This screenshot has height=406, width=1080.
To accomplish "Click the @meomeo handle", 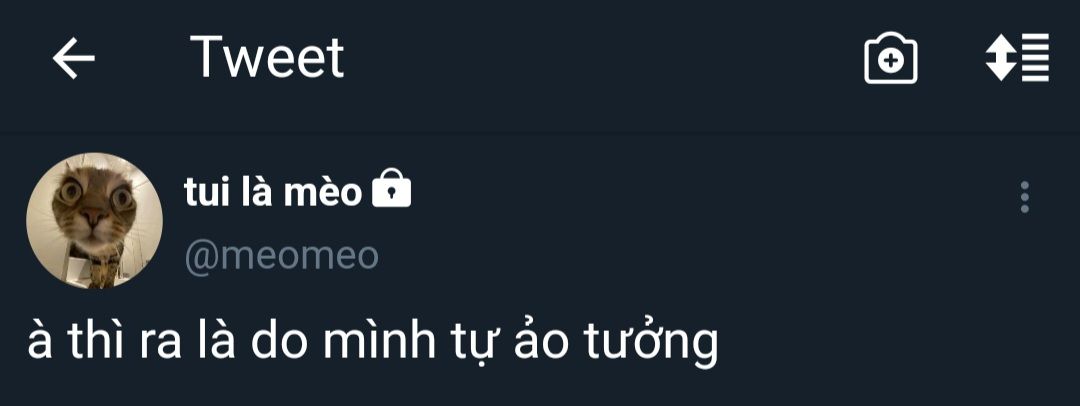I will coord(281,257).
